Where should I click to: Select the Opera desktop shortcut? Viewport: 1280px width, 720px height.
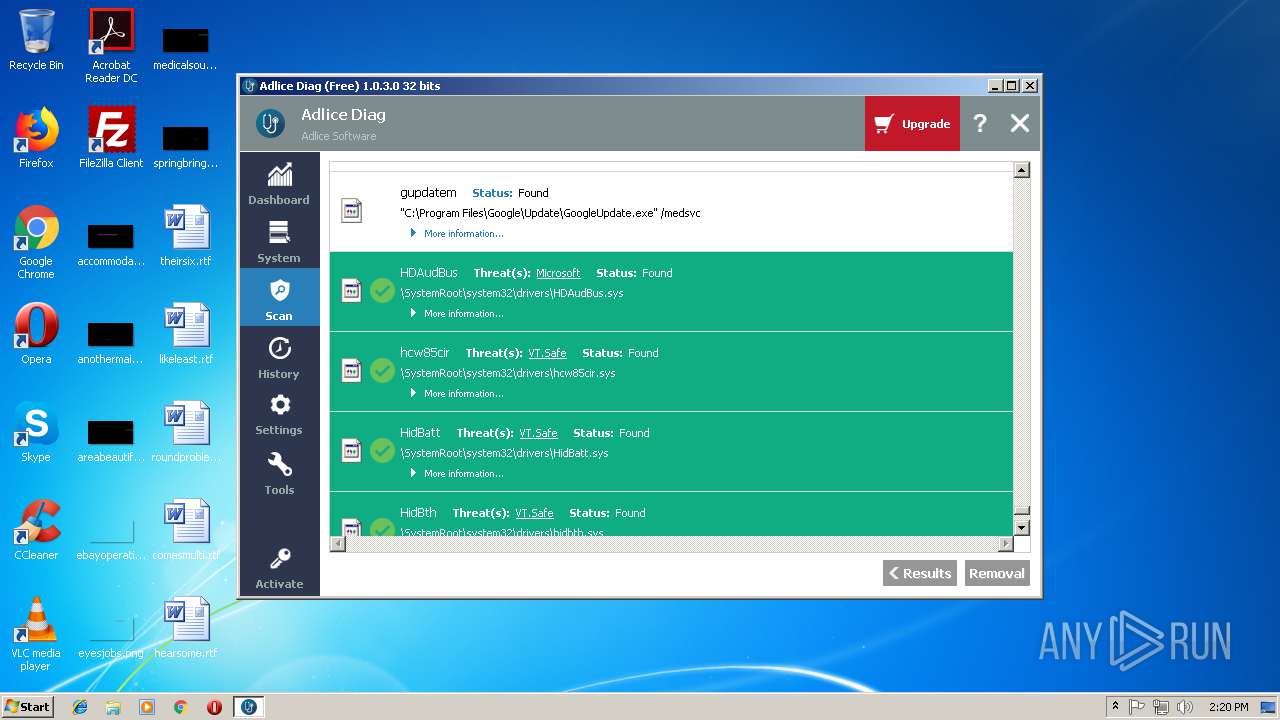pos(36,334)
